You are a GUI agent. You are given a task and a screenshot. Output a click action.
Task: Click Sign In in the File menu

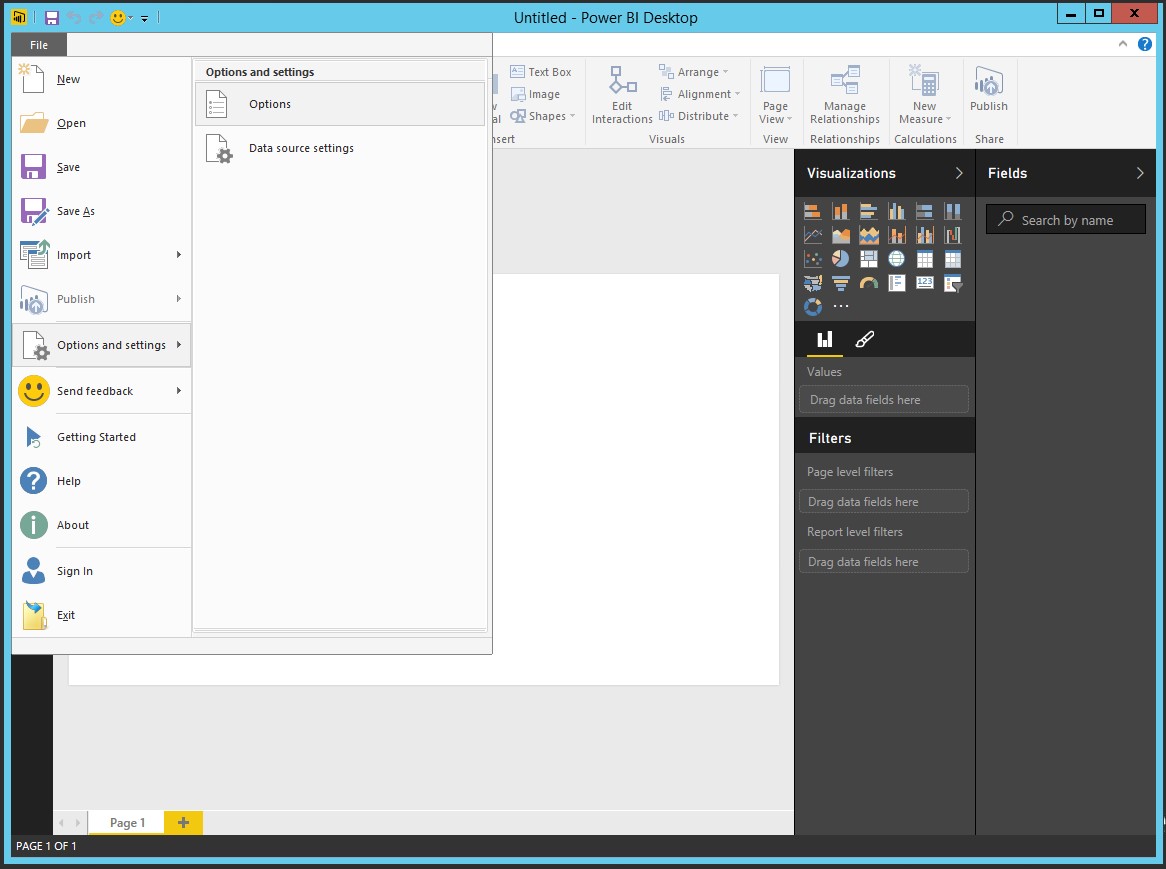[x=102, y=571]
